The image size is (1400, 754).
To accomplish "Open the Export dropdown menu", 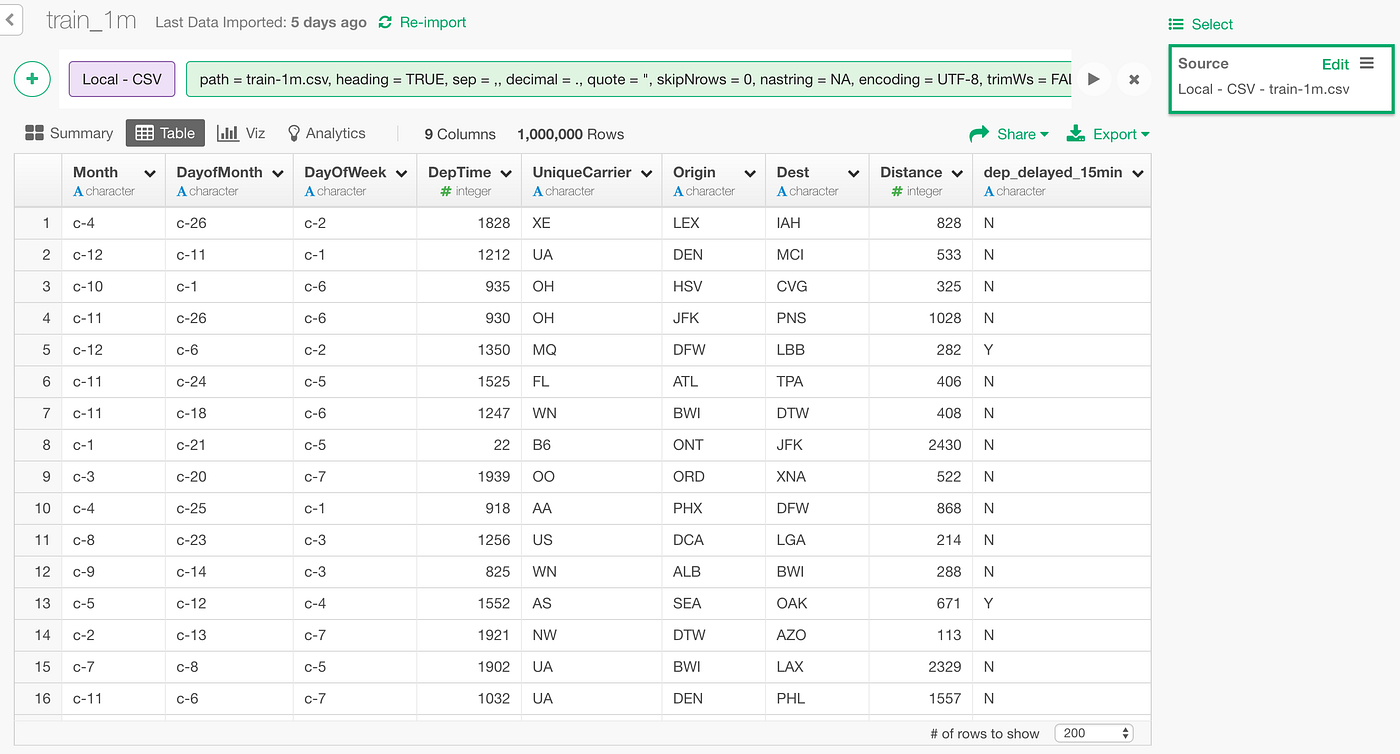I will pyautogui.click(x=1114, y=133).
